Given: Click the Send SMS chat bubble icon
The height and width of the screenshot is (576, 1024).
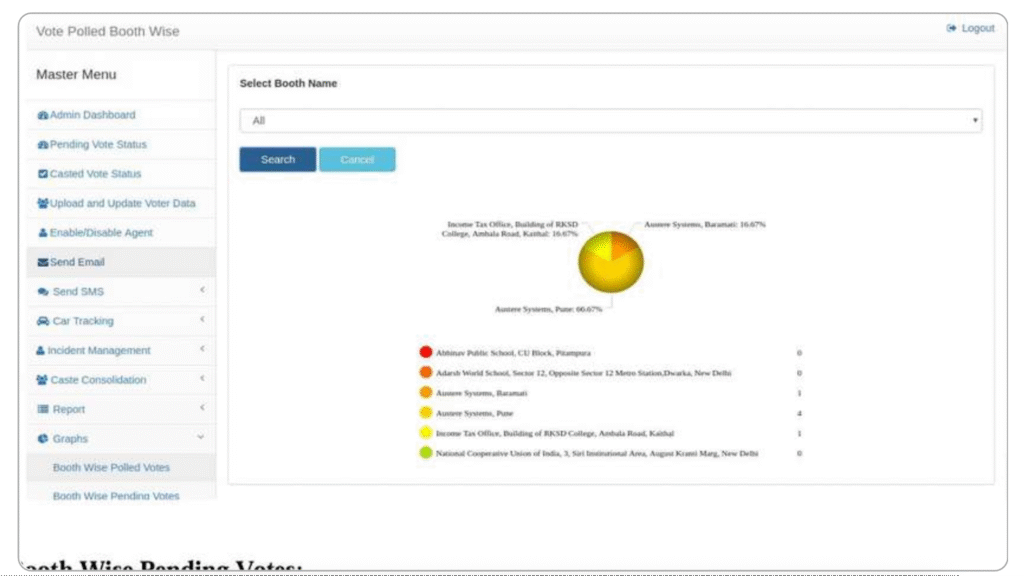Looking at the screenshot, I should tap(43, 292).
